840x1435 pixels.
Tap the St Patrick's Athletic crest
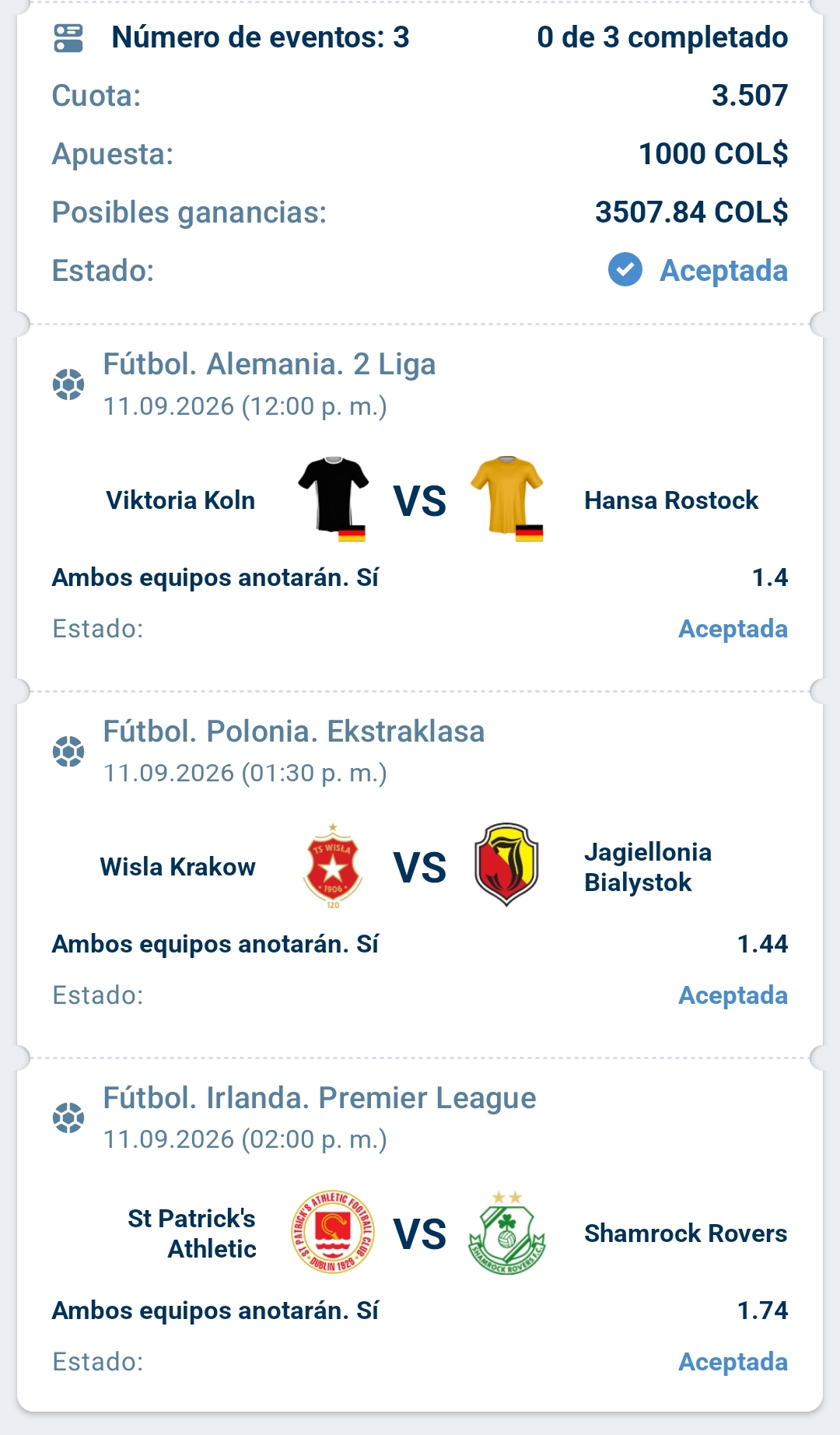[x=333, y=1233]
